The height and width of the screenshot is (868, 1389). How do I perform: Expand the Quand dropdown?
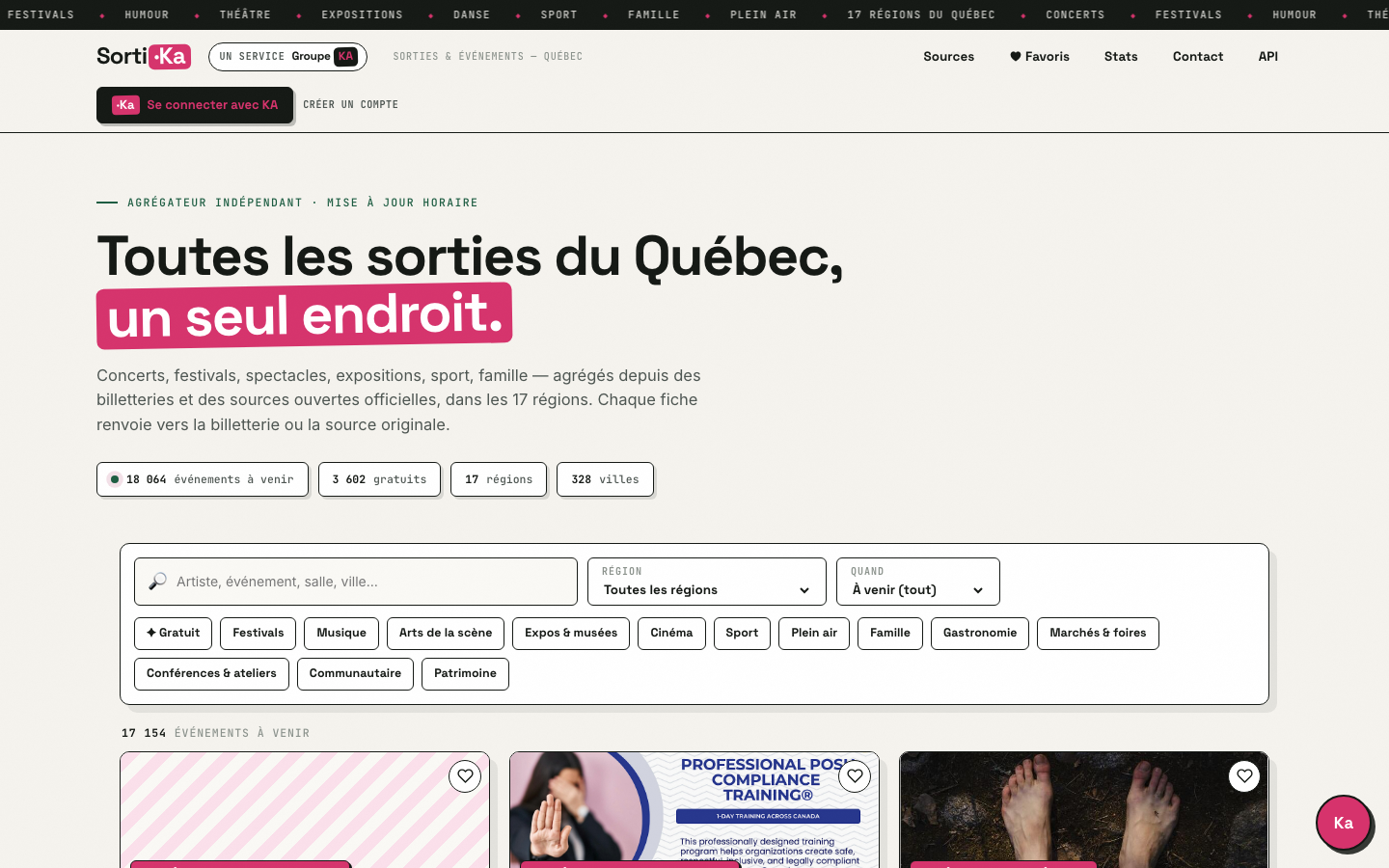pos(918,582)
